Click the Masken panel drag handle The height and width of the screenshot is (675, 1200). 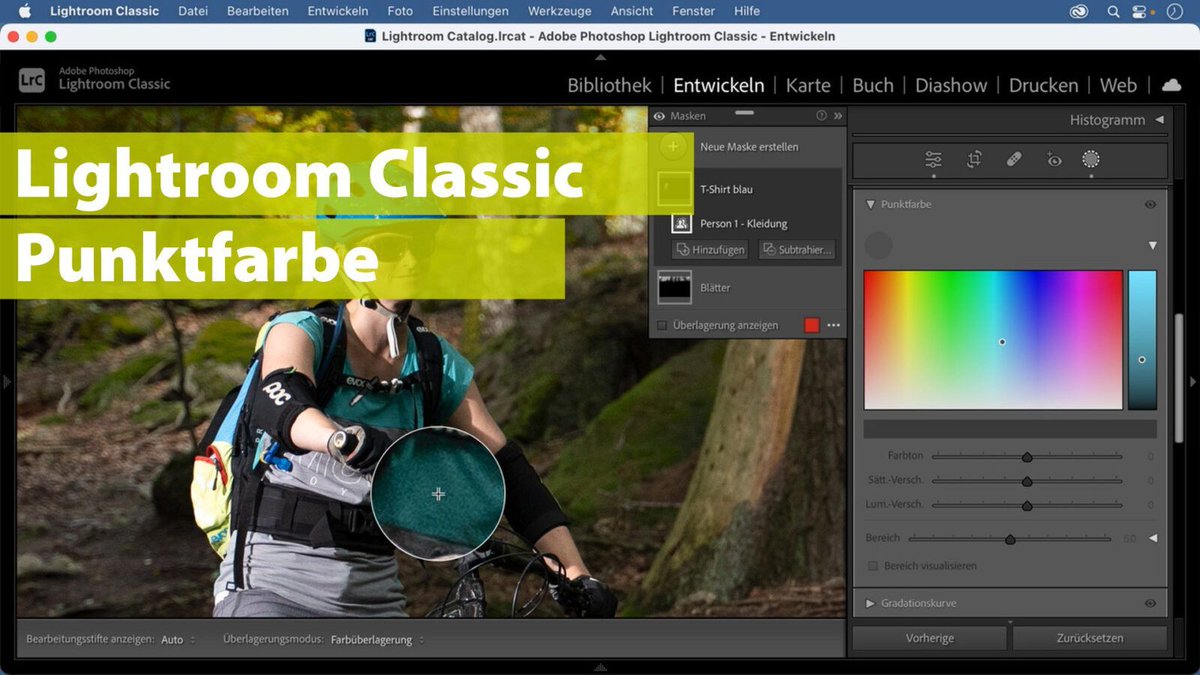[x=744, y=113]
